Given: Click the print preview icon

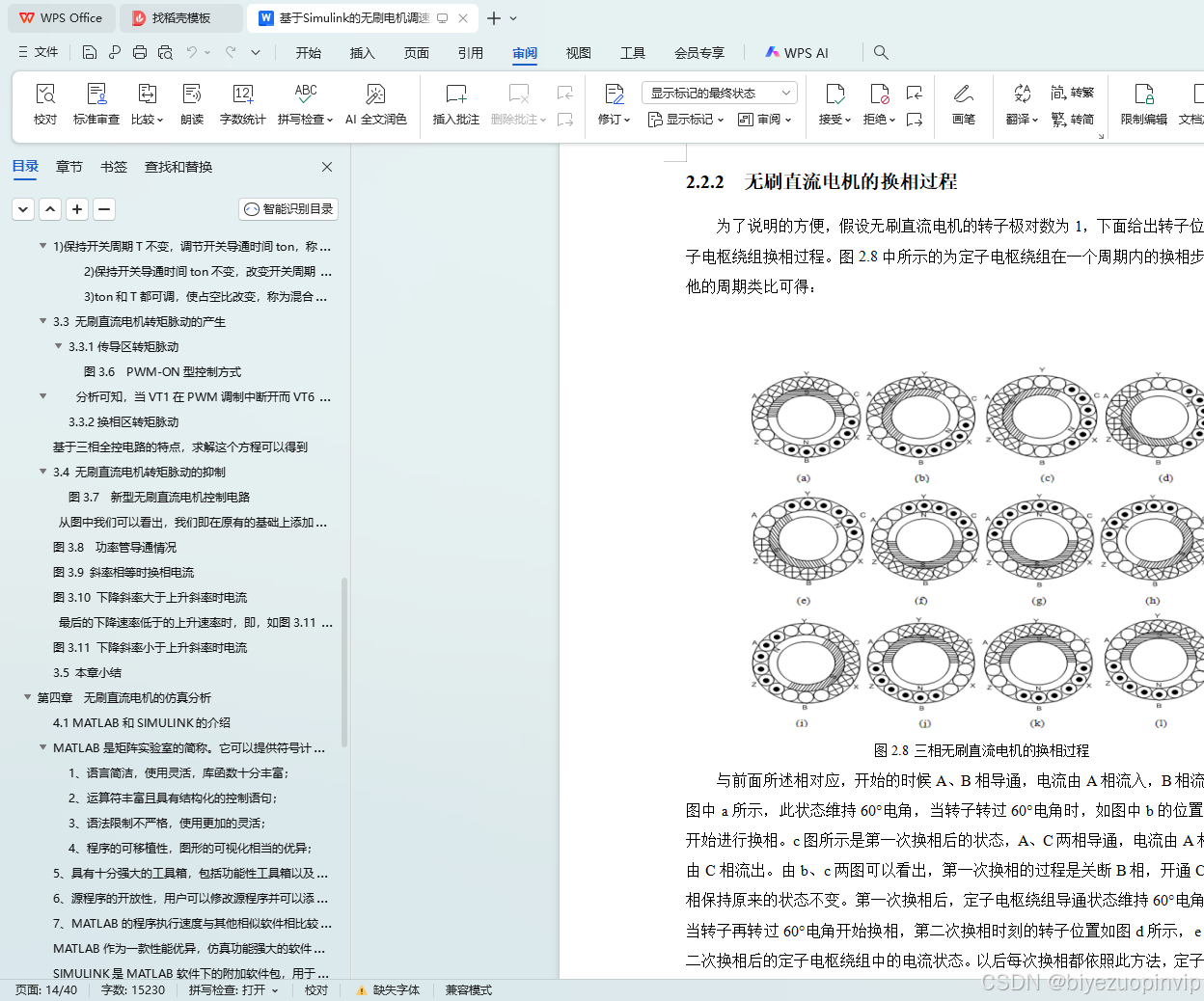Looking at the screenshot, I should click(x=165, y=52).
